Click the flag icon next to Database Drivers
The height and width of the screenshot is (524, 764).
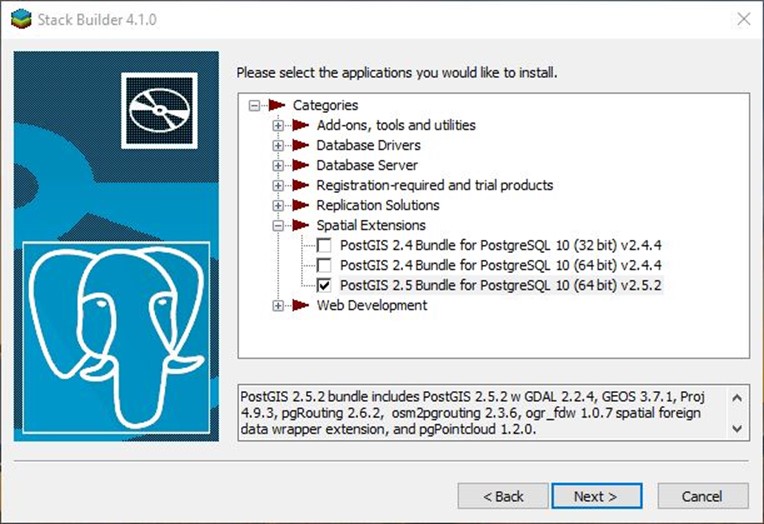(x=301, y=145)
